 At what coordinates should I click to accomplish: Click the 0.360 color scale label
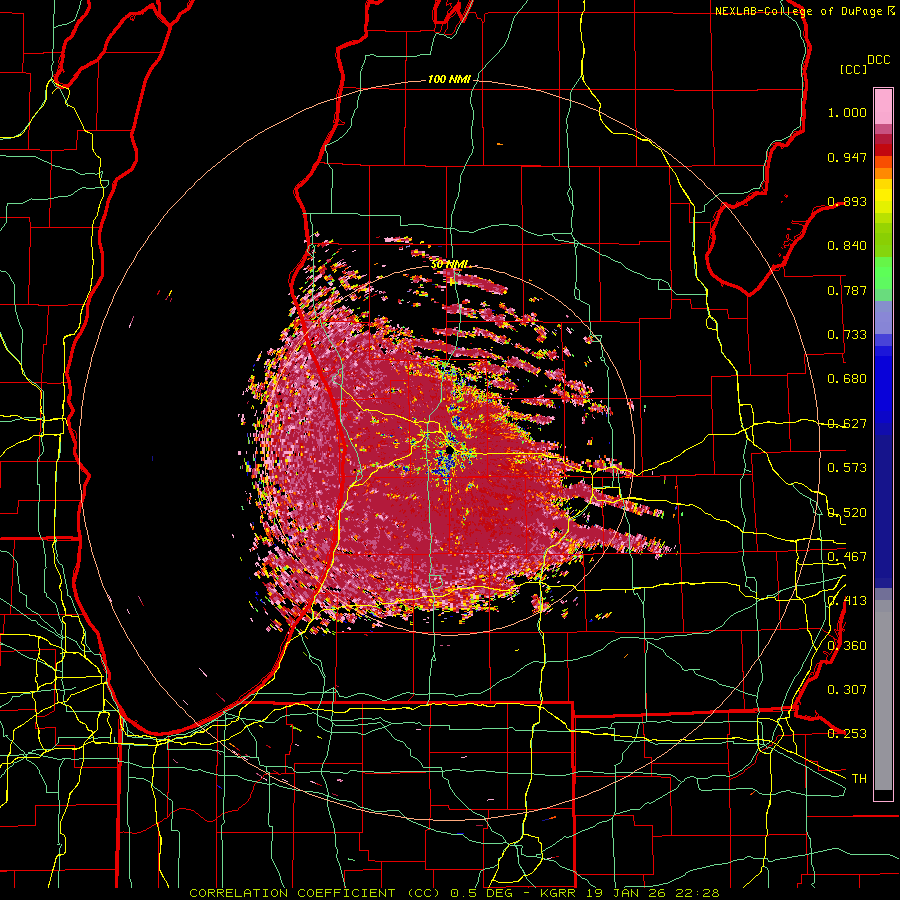click(x=847, y=645)
